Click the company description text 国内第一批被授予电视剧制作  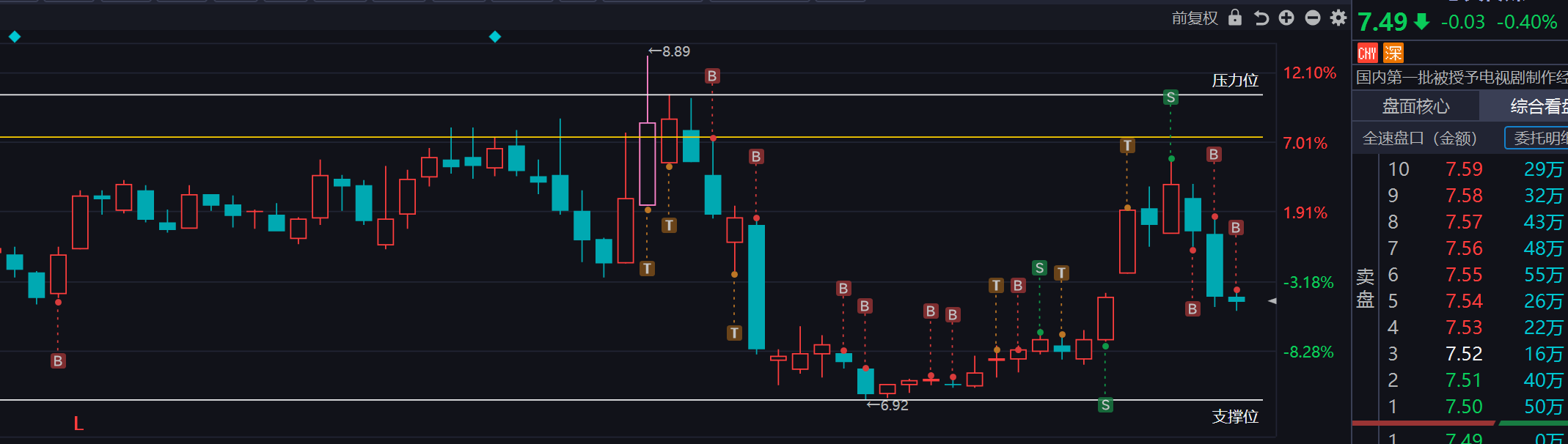click(x=1462, y=78)
